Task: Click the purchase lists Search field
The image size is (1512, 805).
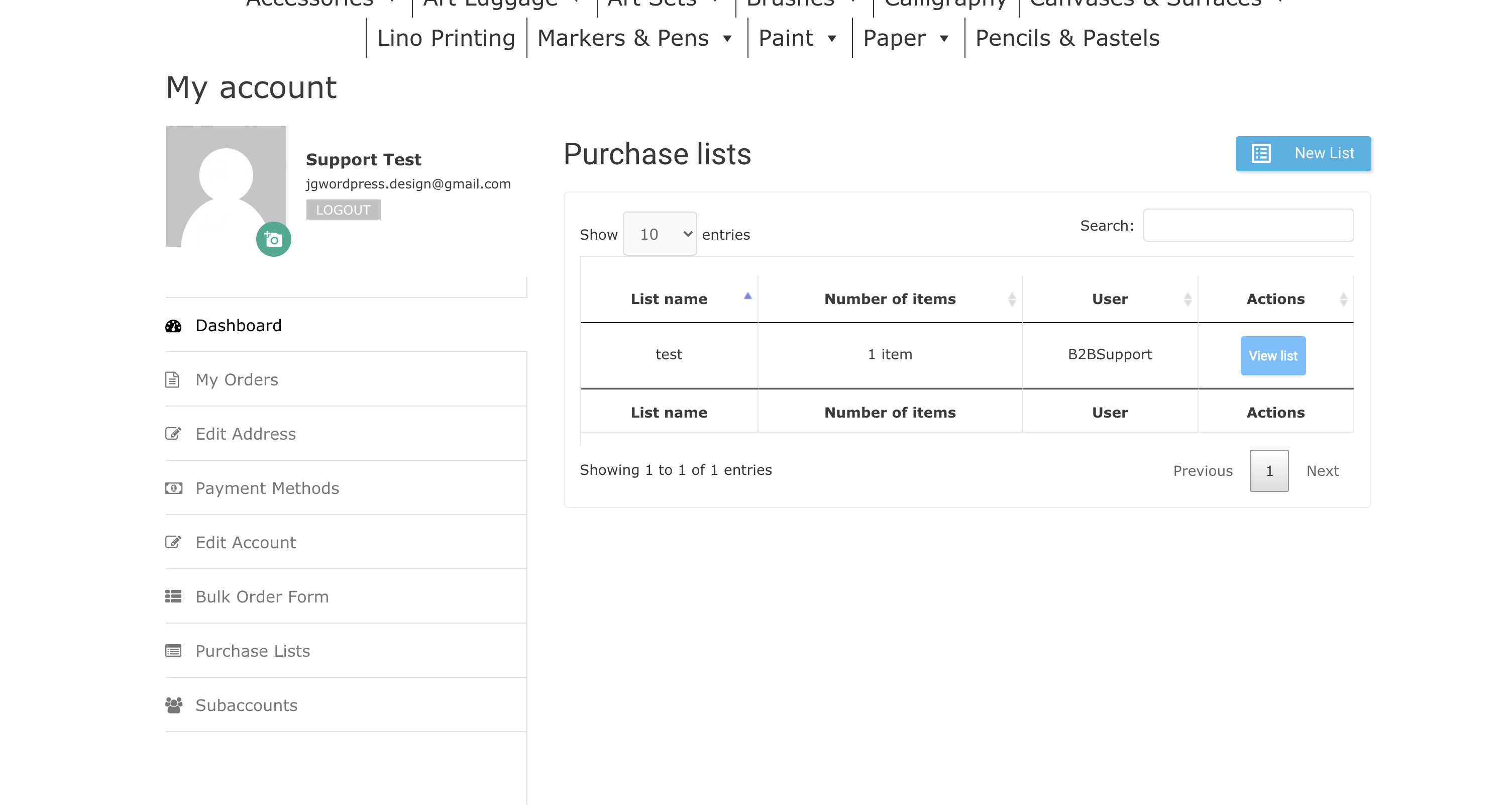Action: point(1248,226)
